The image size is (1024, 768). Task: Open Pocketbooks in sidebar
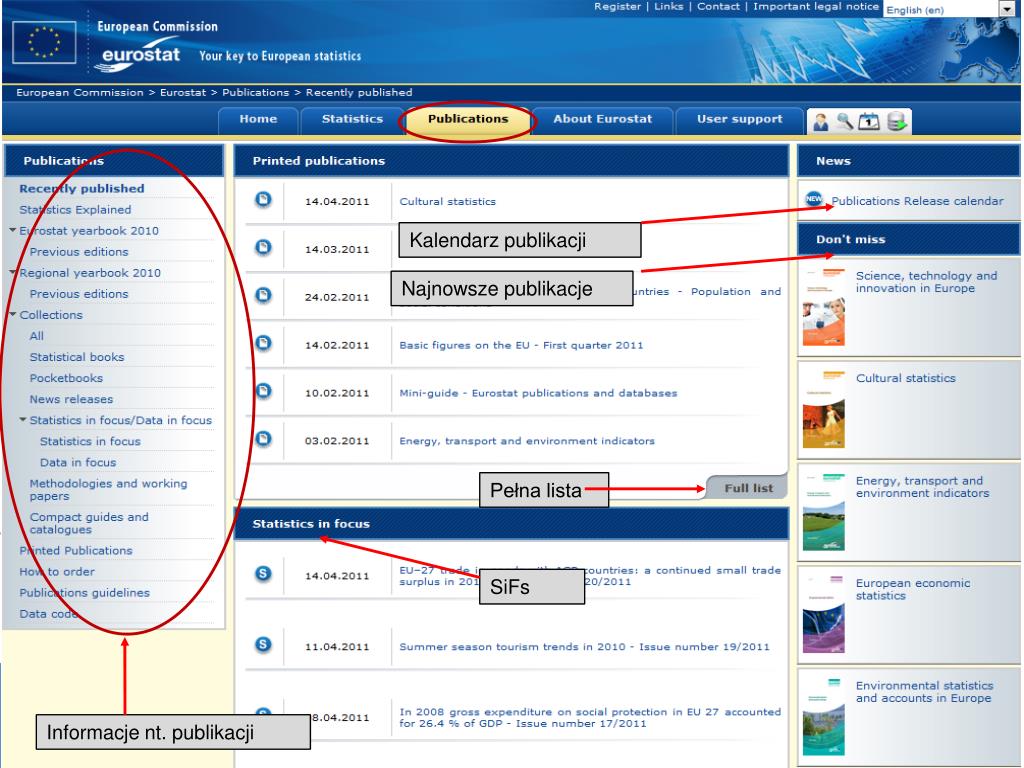[66, 378]
